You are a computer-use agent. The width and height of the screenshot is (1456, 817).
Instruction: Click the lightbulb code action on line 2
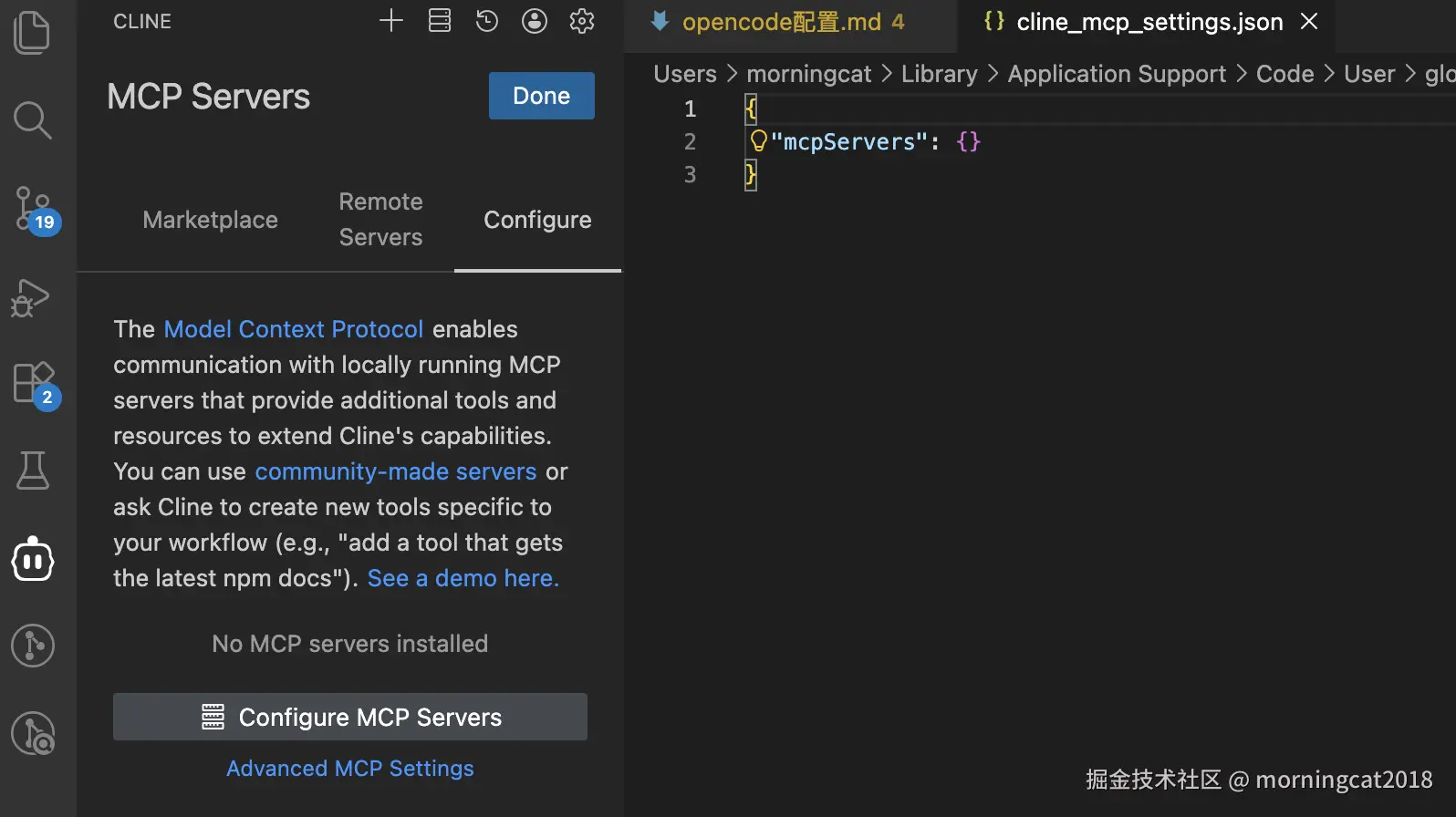coord(758,141)
